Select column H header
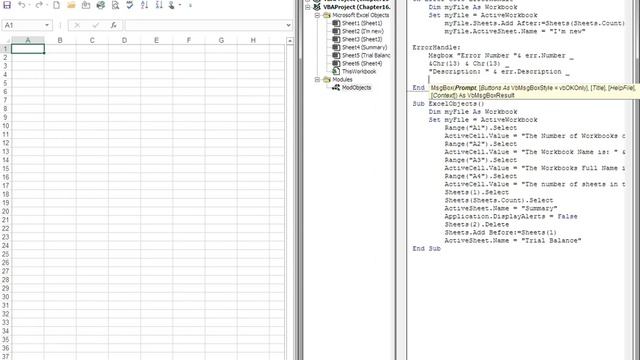The image size is (640, 360). pyautogui.click(x=253, y=40)
